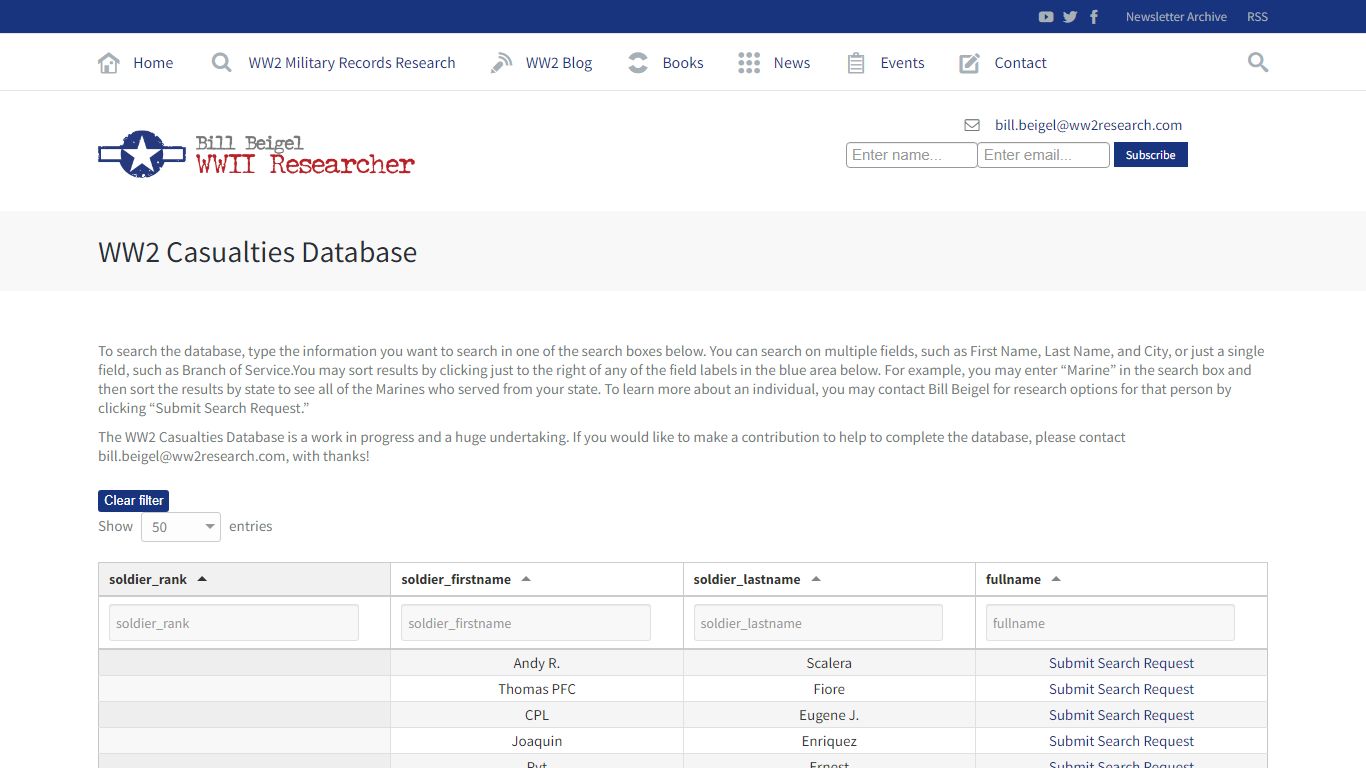Open WW2 Military Records Research menu
The height and width of the screenshot is (768, 1366).
[351, 63]
